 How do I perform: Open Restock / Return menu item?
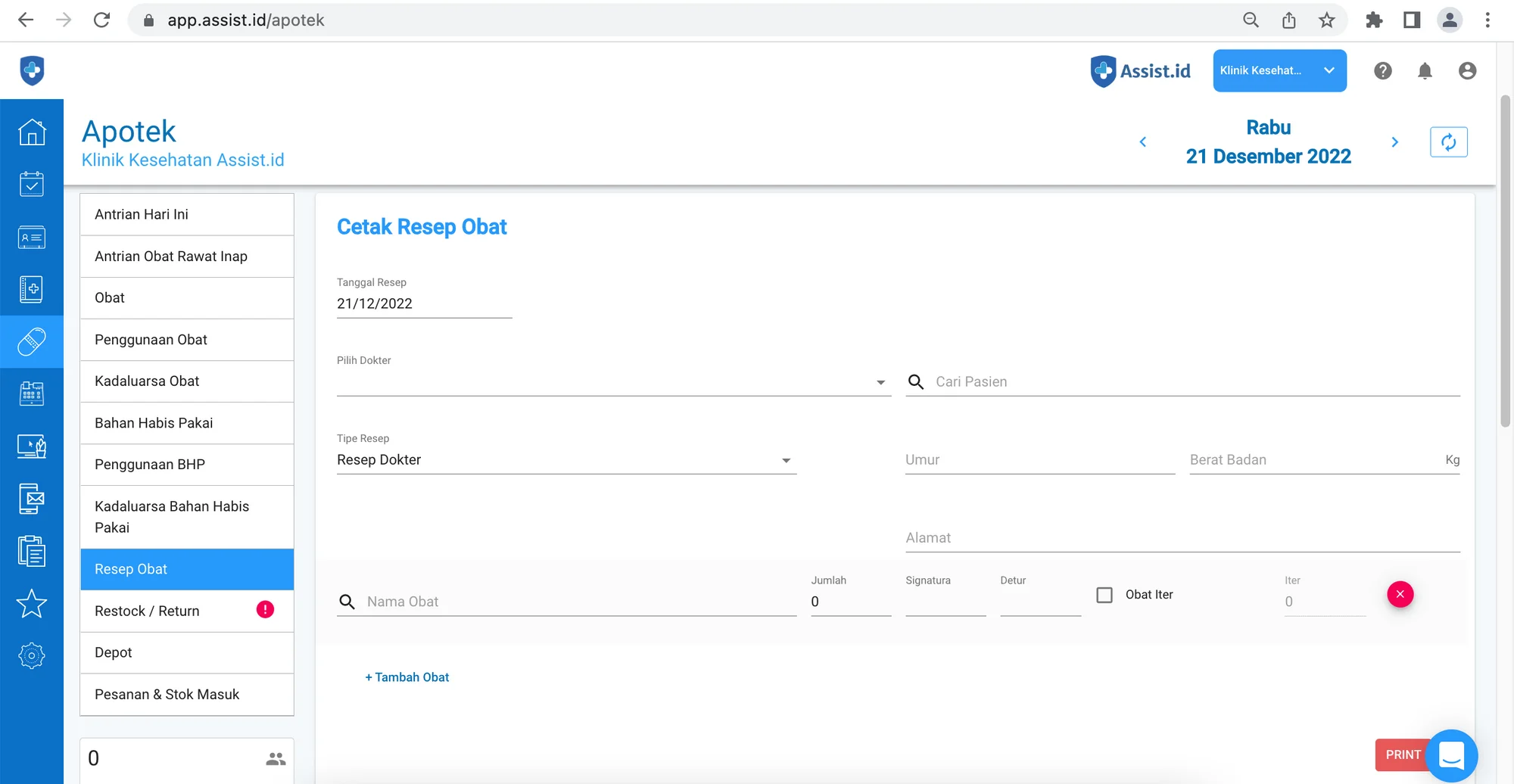[187, 611]
